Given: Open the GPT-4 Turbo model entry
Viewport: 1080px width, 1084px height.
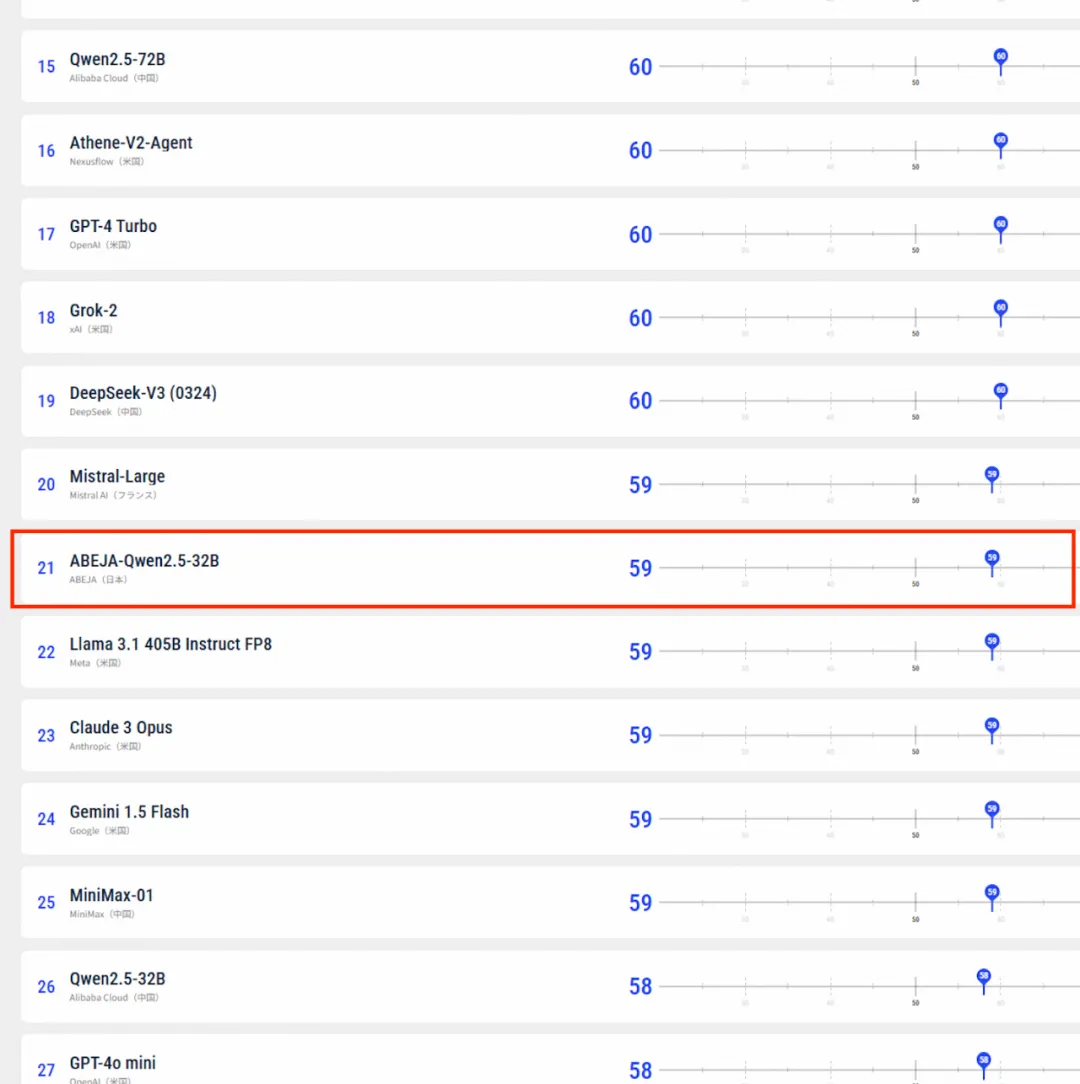Looking at the screenshot, I should pyautogui.click(x=113, y=226).
